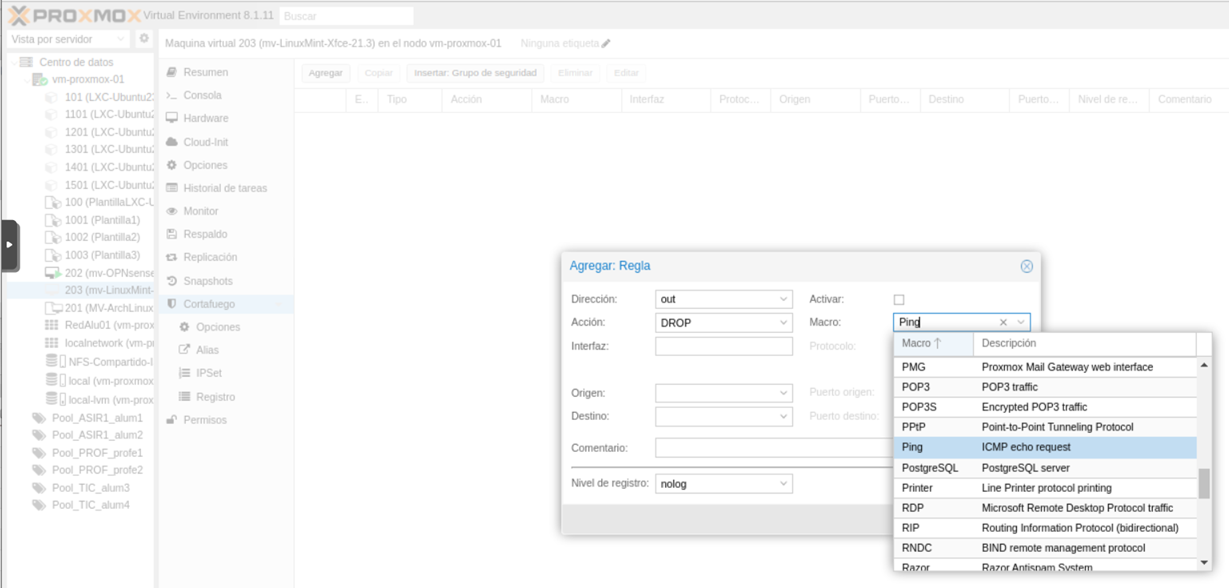This screenshot has width=1229, height=588.
Task: Sort list by Macro column header
Action: (x=934, y=343)
